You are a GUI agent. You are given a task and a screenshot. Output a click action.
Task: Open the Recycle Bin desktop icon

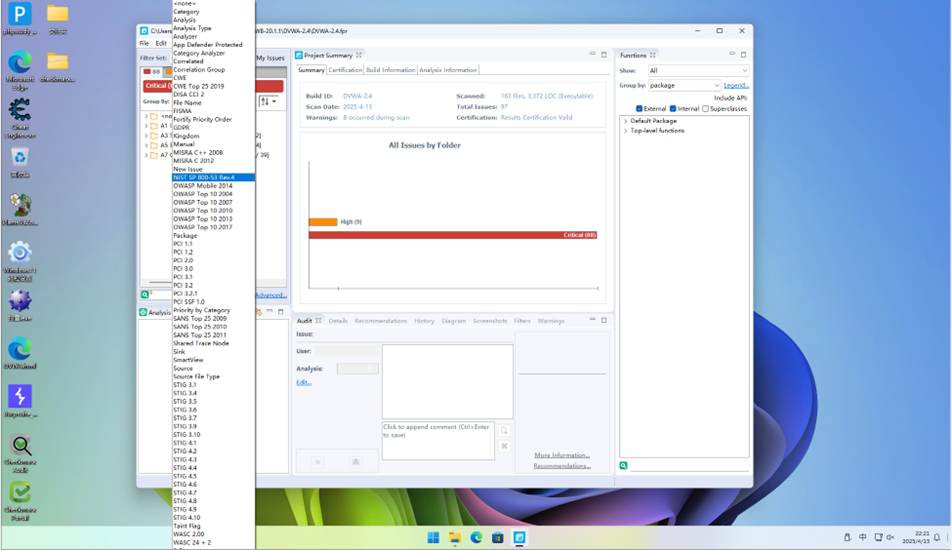coord(20,163)
